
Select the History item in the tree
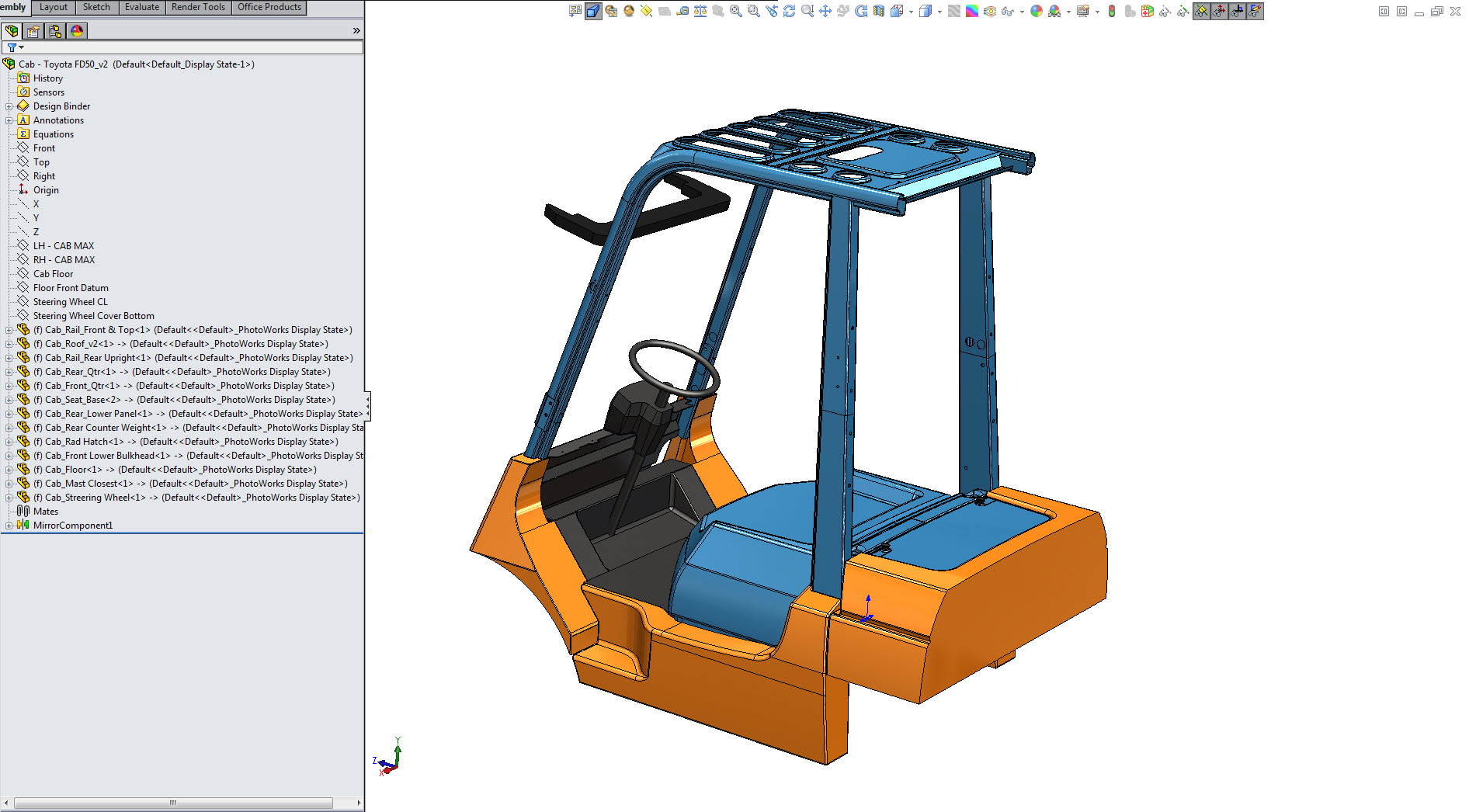click(48, 78)
